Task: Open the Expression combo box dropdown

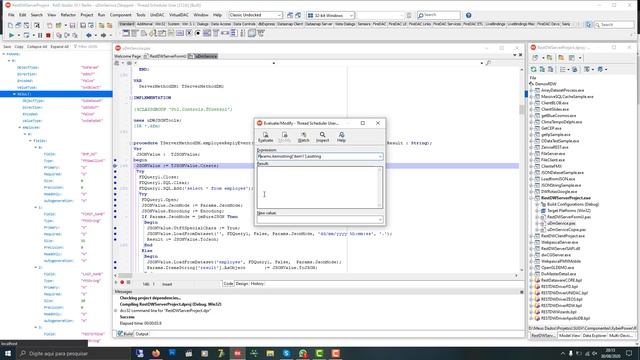Action: click(380, 156)
